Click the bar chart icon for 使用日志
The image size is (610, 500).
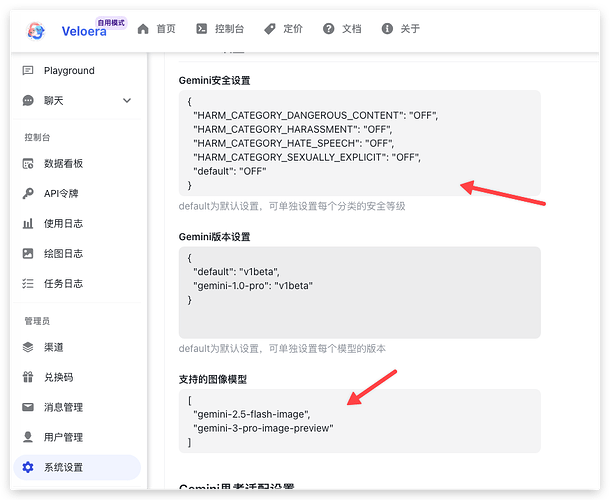(x=28, y=223)
